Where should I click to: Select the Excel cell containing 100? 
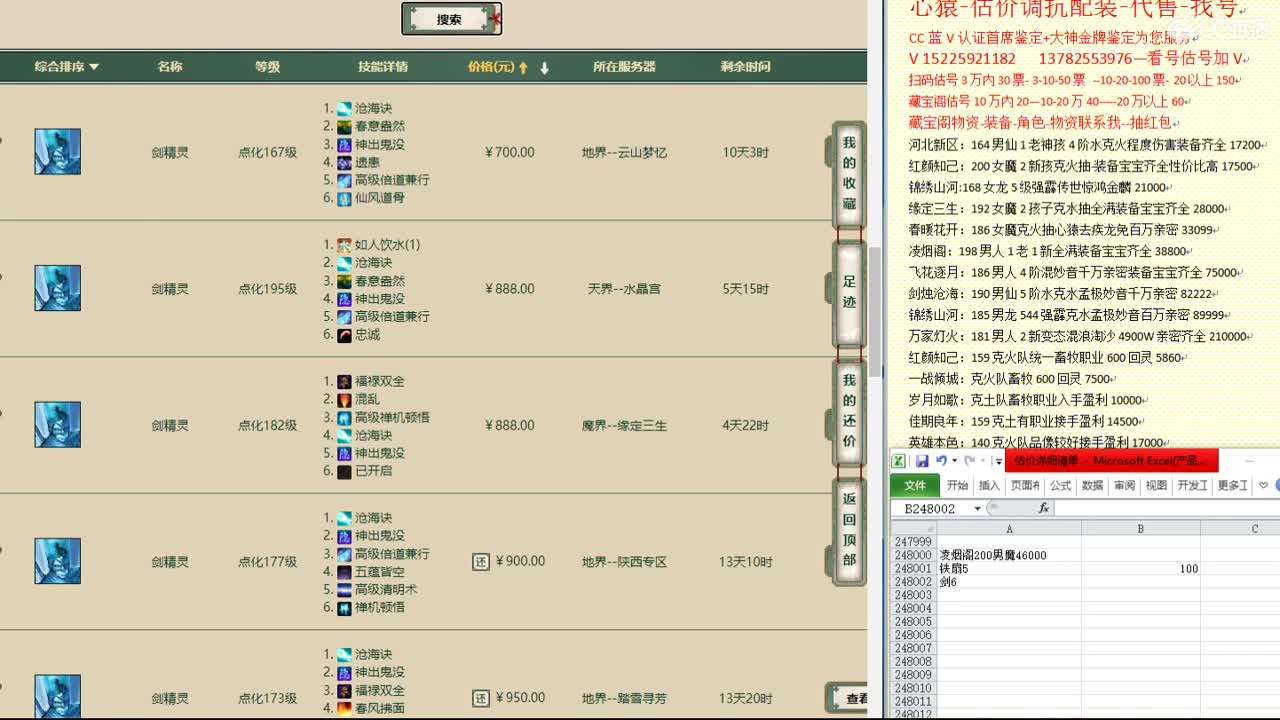(x=1141, y=568)
